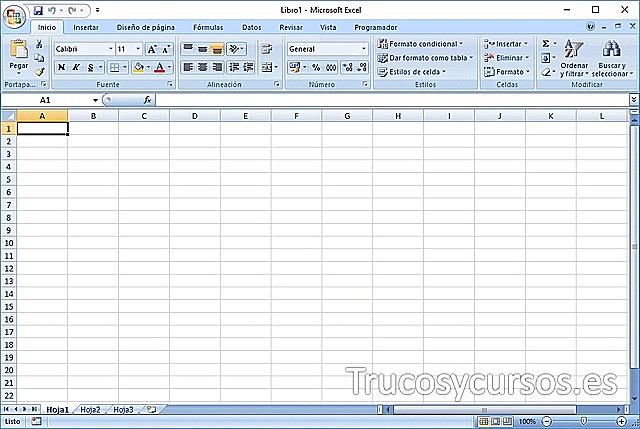Click Insertar in the Celdas group
The image size is (640, 429).
click(506, 44)
